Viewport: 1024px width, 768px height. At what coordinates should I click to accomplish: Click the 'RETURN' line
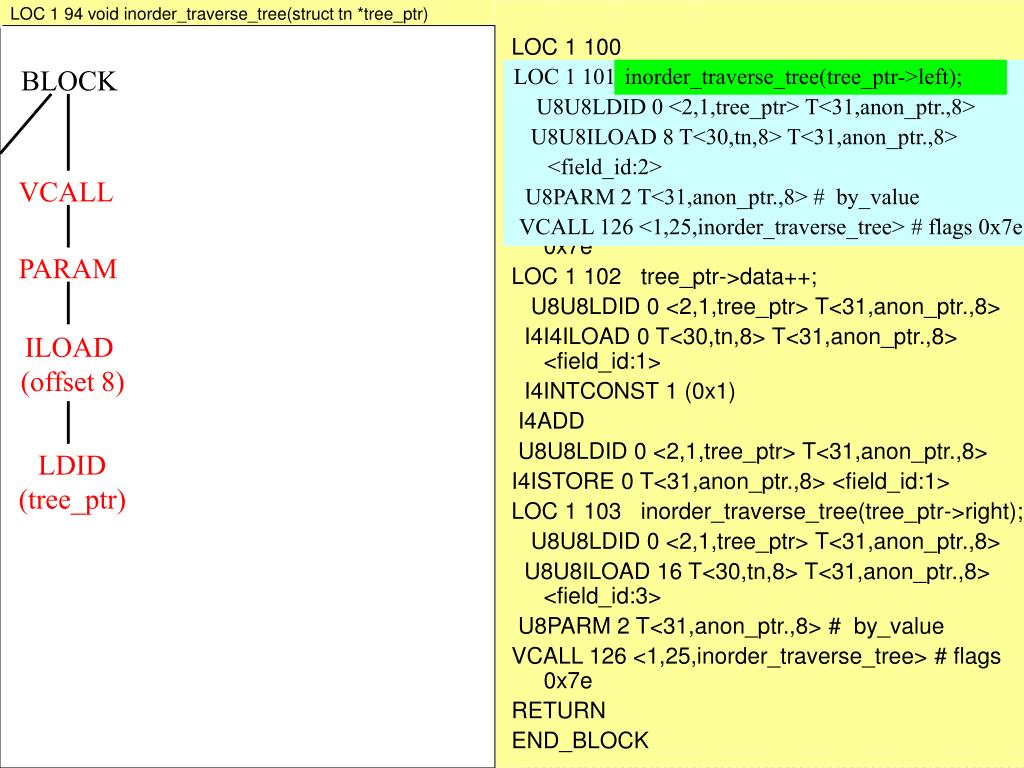point(558,711)
